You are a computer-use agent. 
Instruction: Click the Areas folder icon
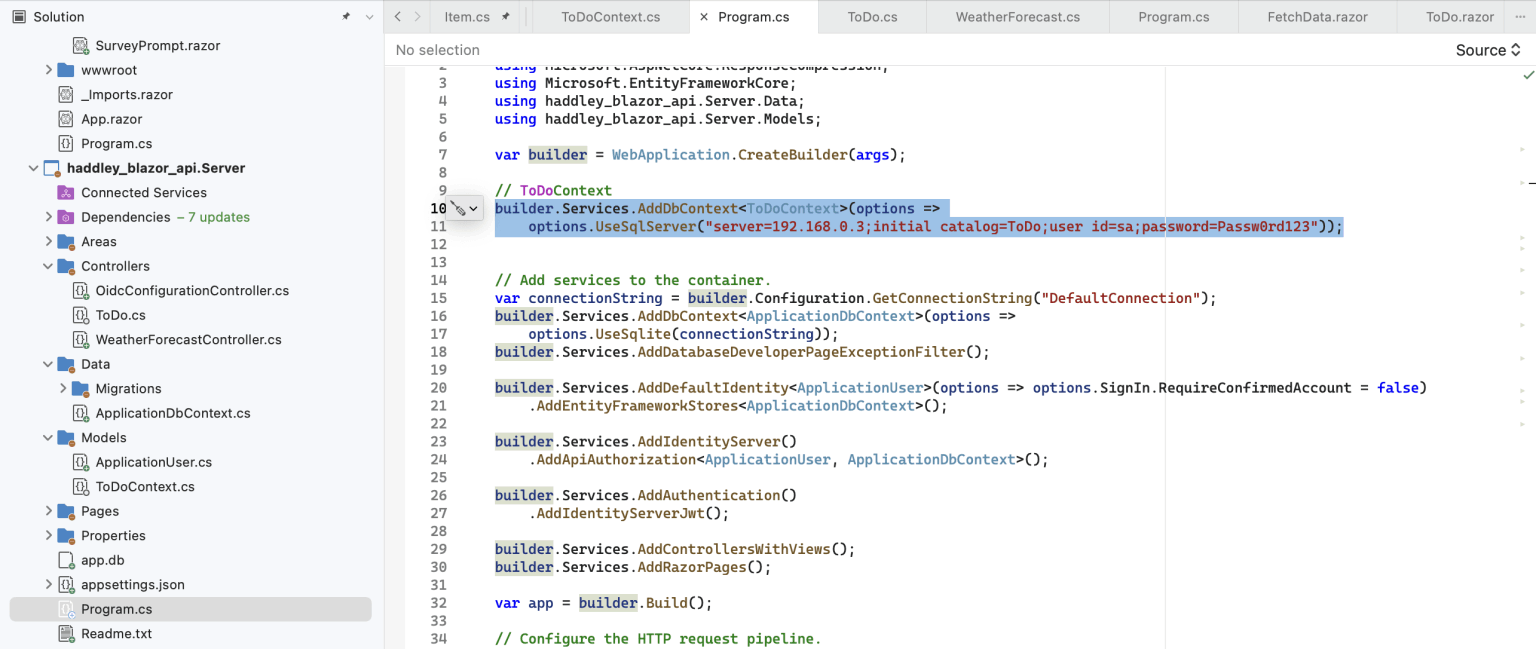pos(66,241)
